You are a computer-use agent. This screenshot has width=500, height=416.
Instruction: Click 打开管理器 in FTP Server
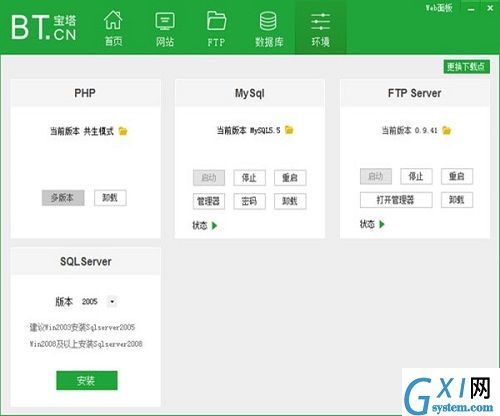point(396,200)
